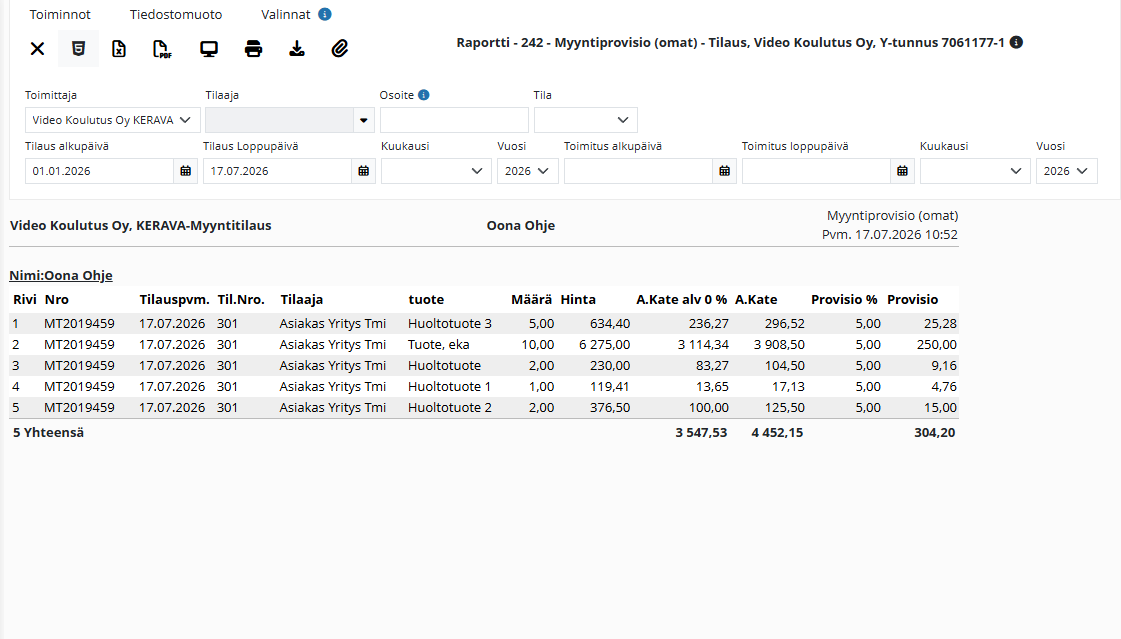Download the report file
The height and width of the screenshot is (639, 1121).
tap(297, 49)
